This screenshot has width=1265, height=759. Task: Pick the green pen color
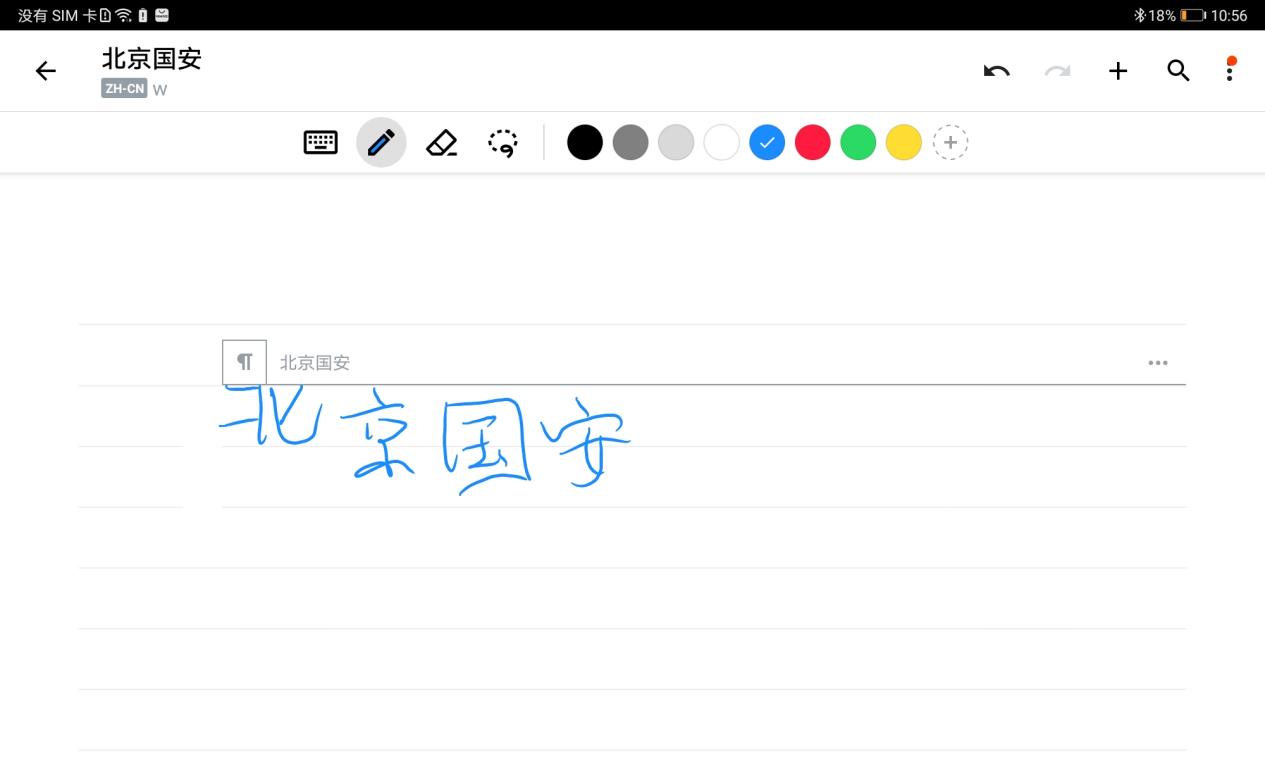858,142
